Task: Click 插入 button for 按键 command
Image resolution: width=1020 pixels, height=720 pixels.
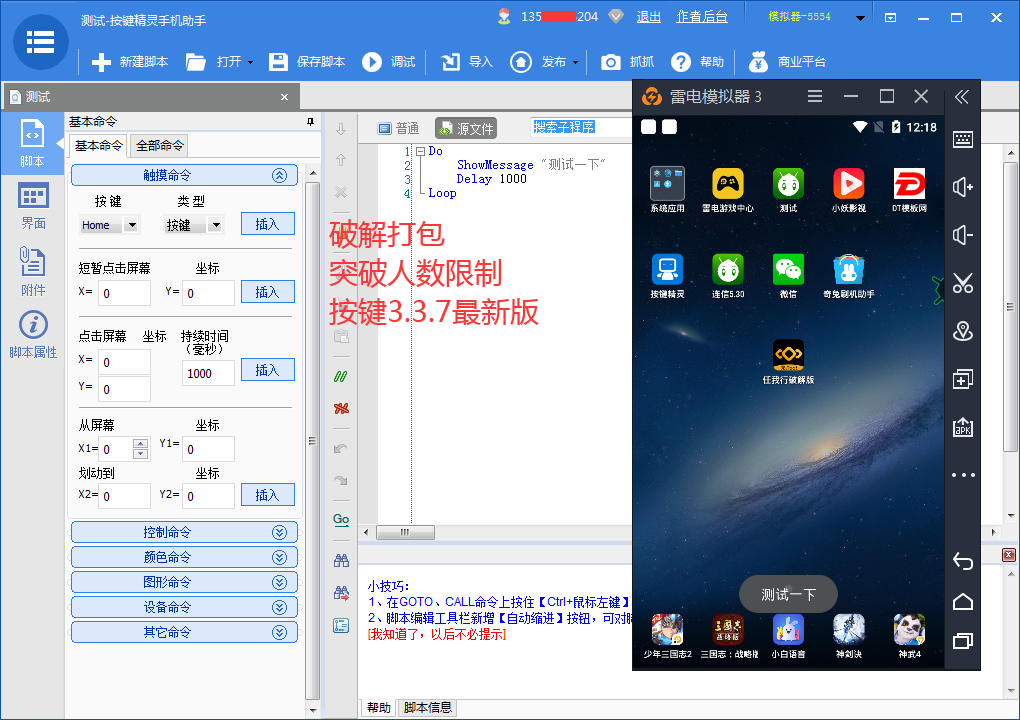Action: pos(267,224)
